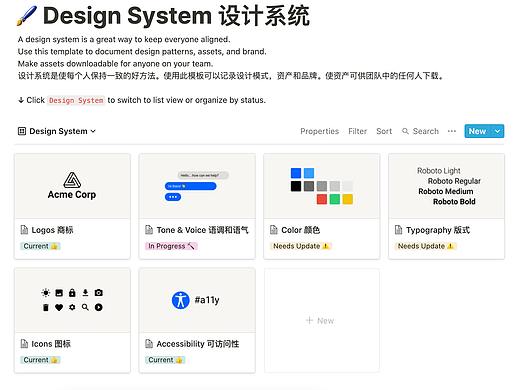Click the camera icon in the Icons card
Viewport: 520px width, 390px height.
(x=99, y=293)
